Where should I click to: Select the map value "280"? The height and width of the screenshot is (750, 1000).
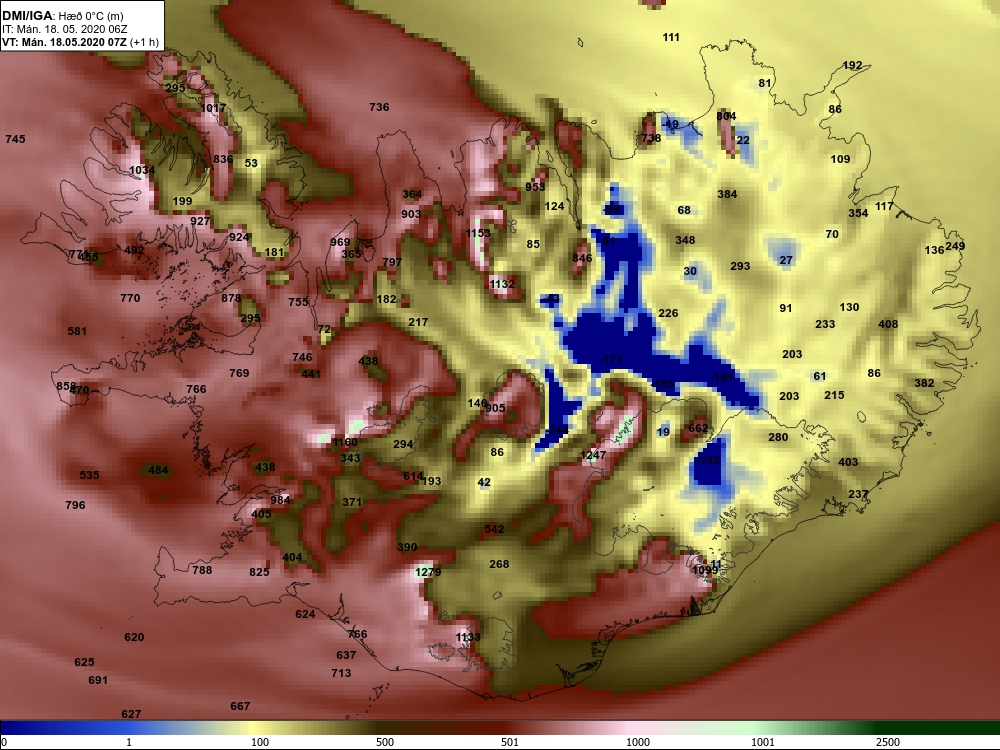778,437
